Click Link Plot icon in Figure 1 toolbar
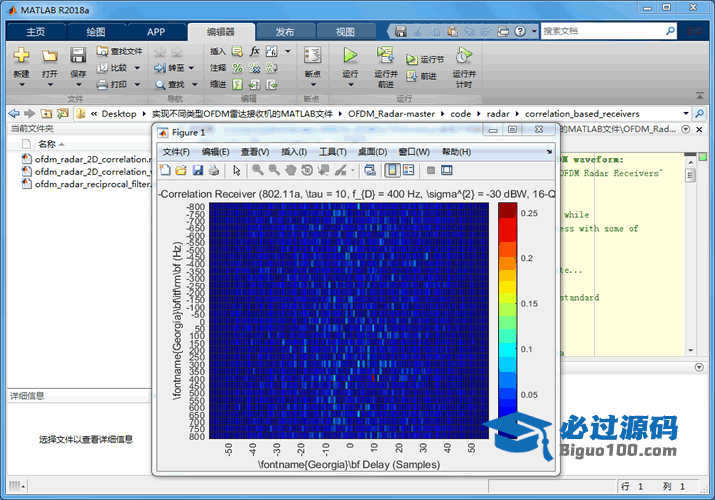Viewport: 715px width, 500px height. pos(370,170)
